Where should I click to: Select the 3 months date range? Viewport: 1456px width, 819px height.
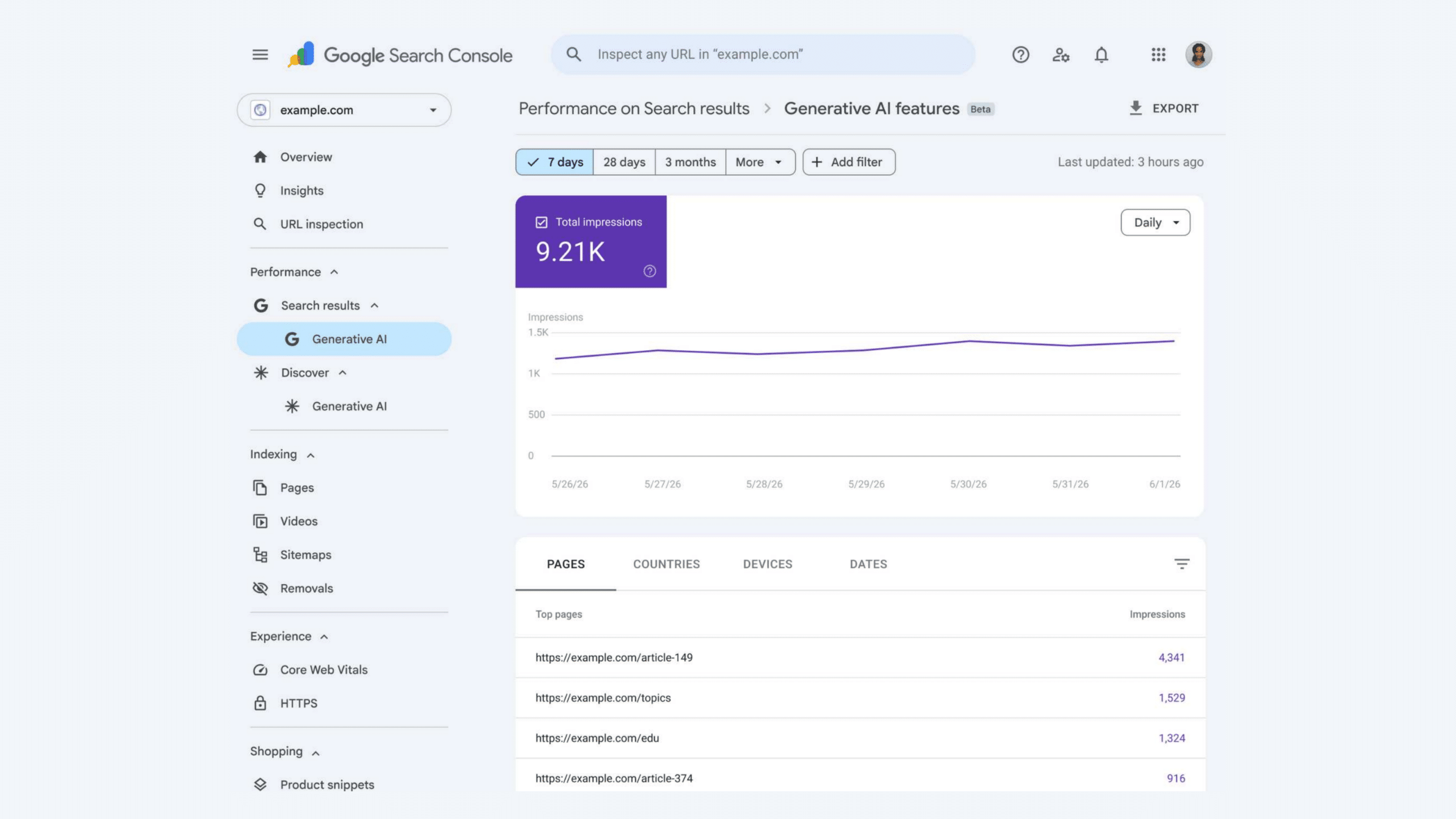coord(690,162)
